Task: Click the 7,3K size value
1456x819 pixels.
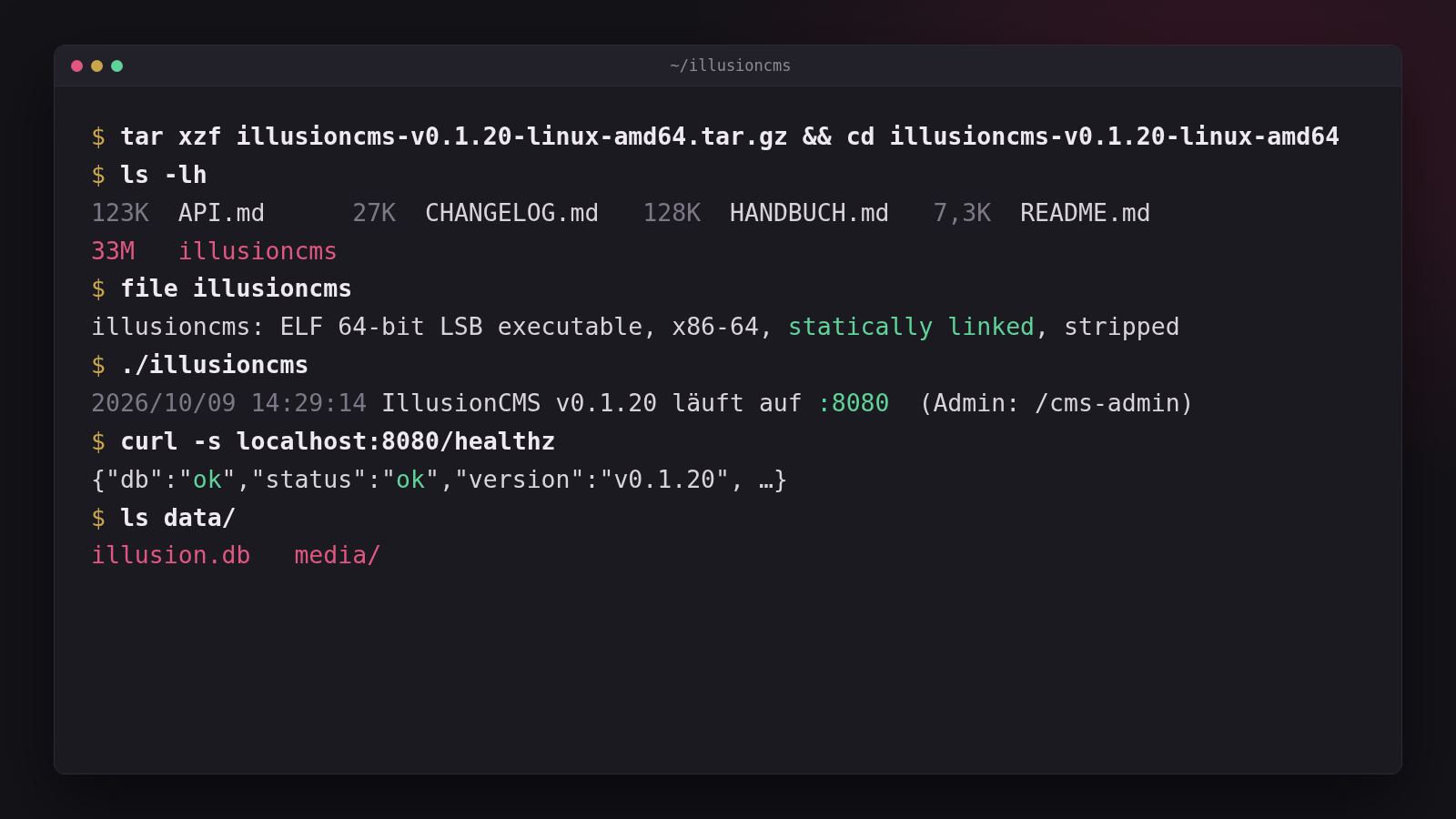Action: (x=962, y=213)
